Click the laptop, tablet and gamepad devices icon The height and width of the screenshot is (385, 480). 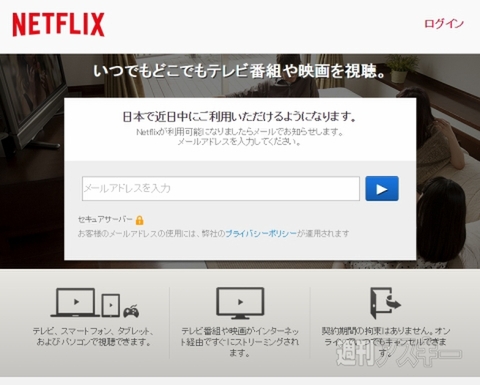95,303
